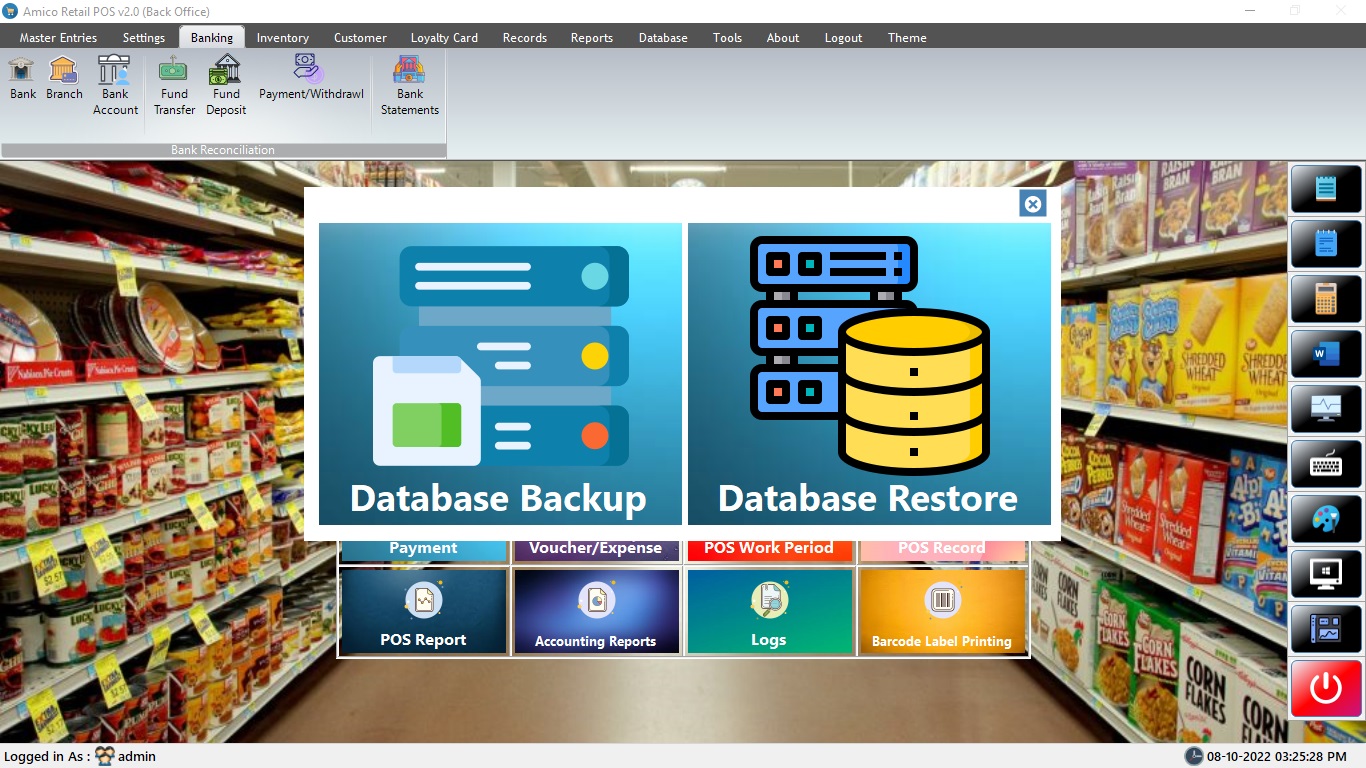Close the database backup/restore dialog
Image resolution: width=1366 pixels, height=768 pixels.
click(x=1033, y=204)
